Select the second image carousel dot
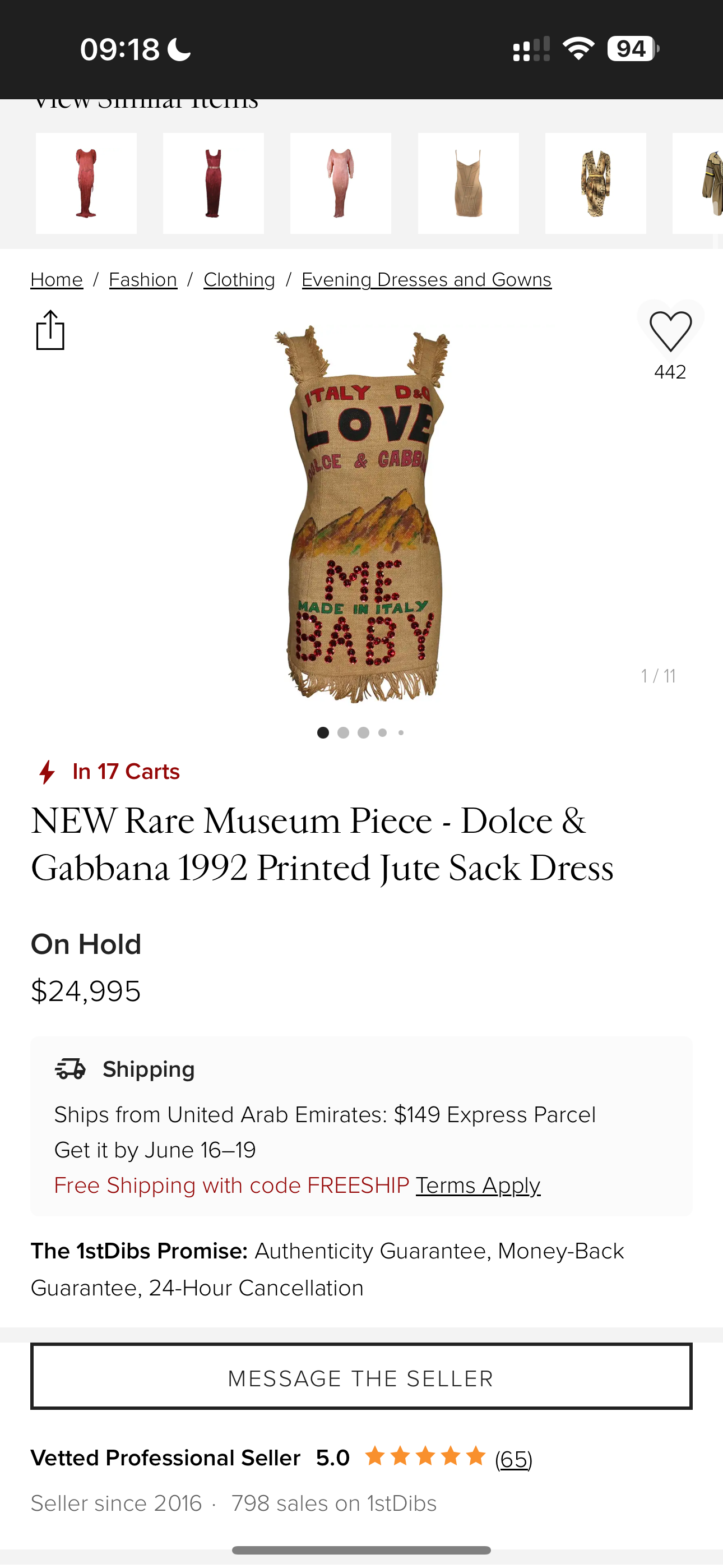The height and width of the screenshot is (1568, 723). point(343,733)
